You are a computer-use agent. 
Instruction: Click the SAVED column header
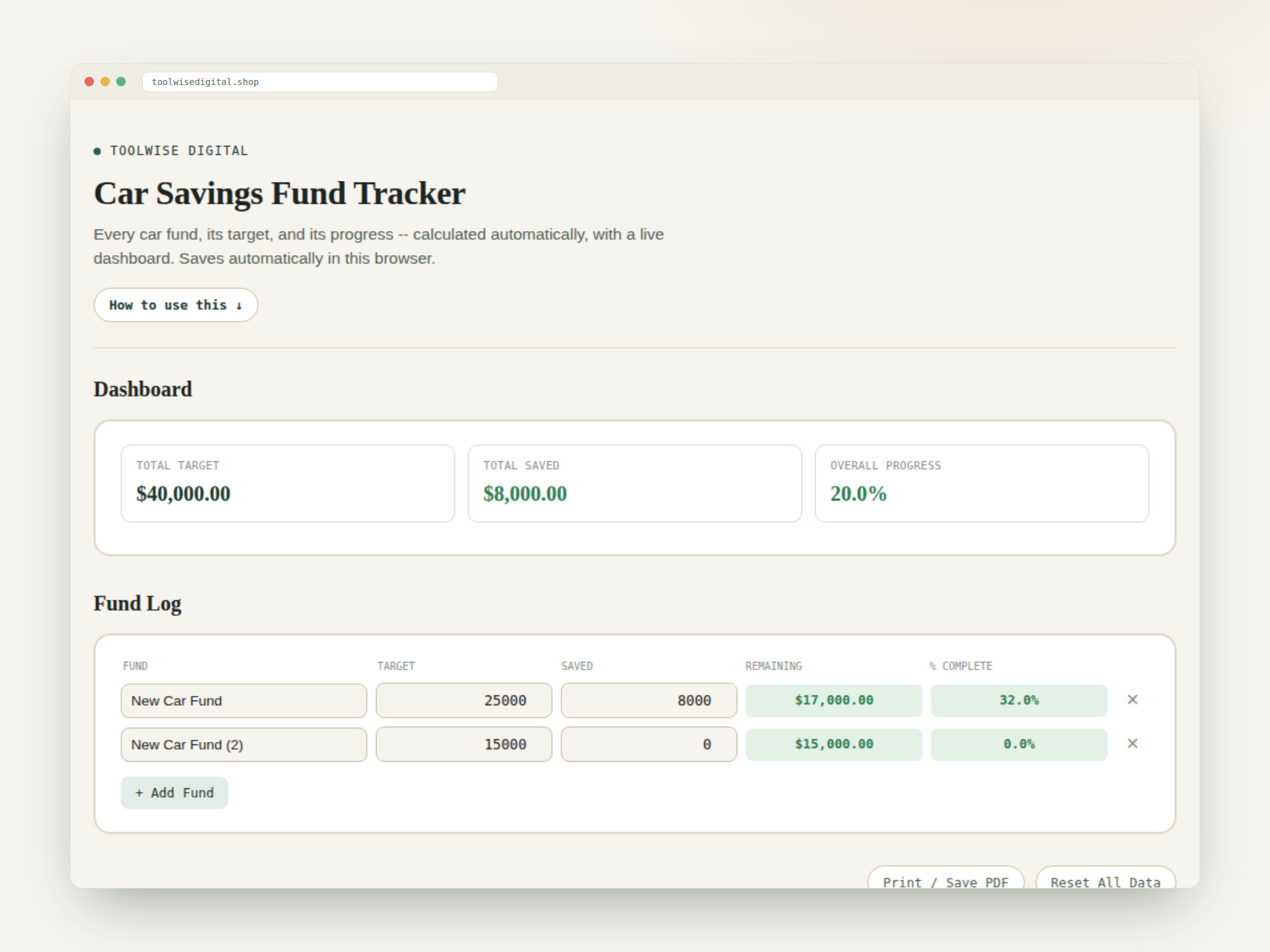[577, 666]
